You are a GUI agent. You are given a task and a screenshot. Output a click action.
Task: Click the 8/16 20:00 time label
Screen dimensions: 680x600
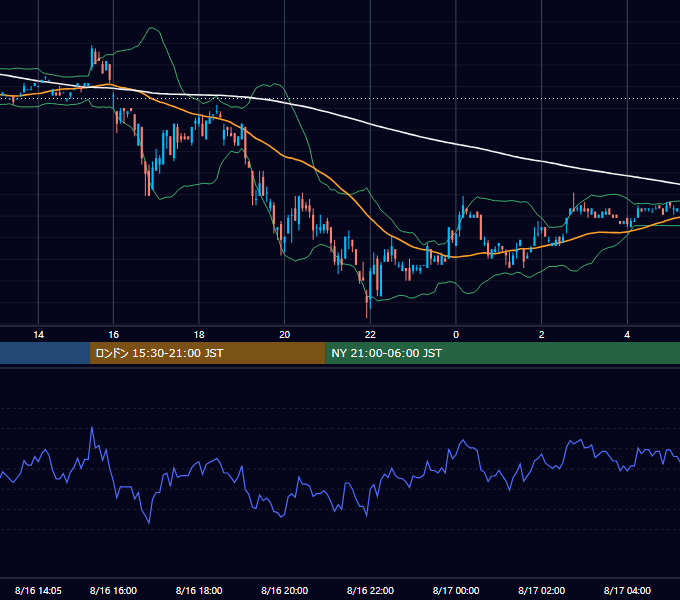[284, 590]
